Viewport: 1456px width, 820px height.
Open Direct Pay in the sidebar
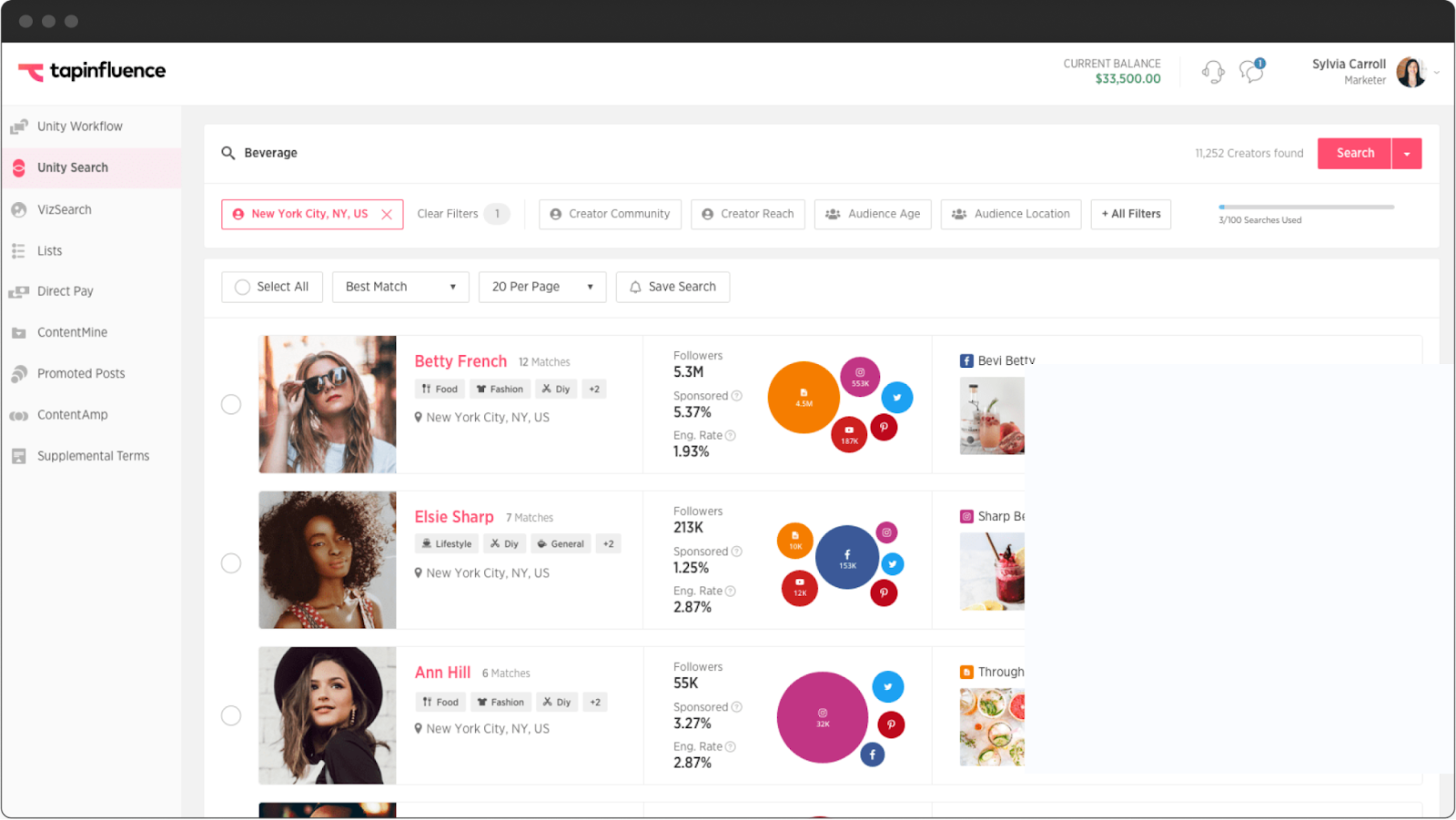click(x=91, y=291)
